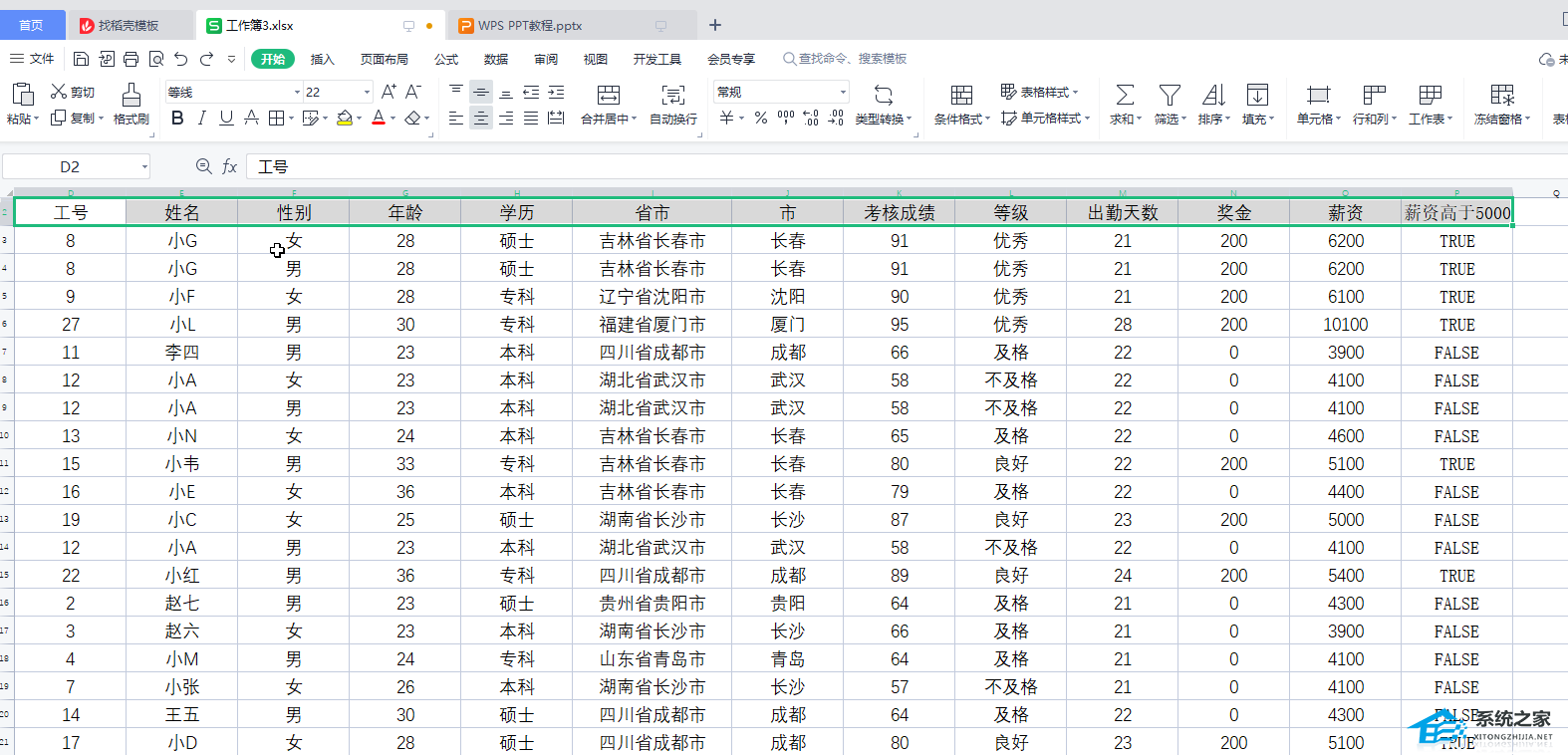This screenshot has height=755, width=1568.
Task: Expand the number format dropdown showing 常规
Action: [x=843, y=92]
